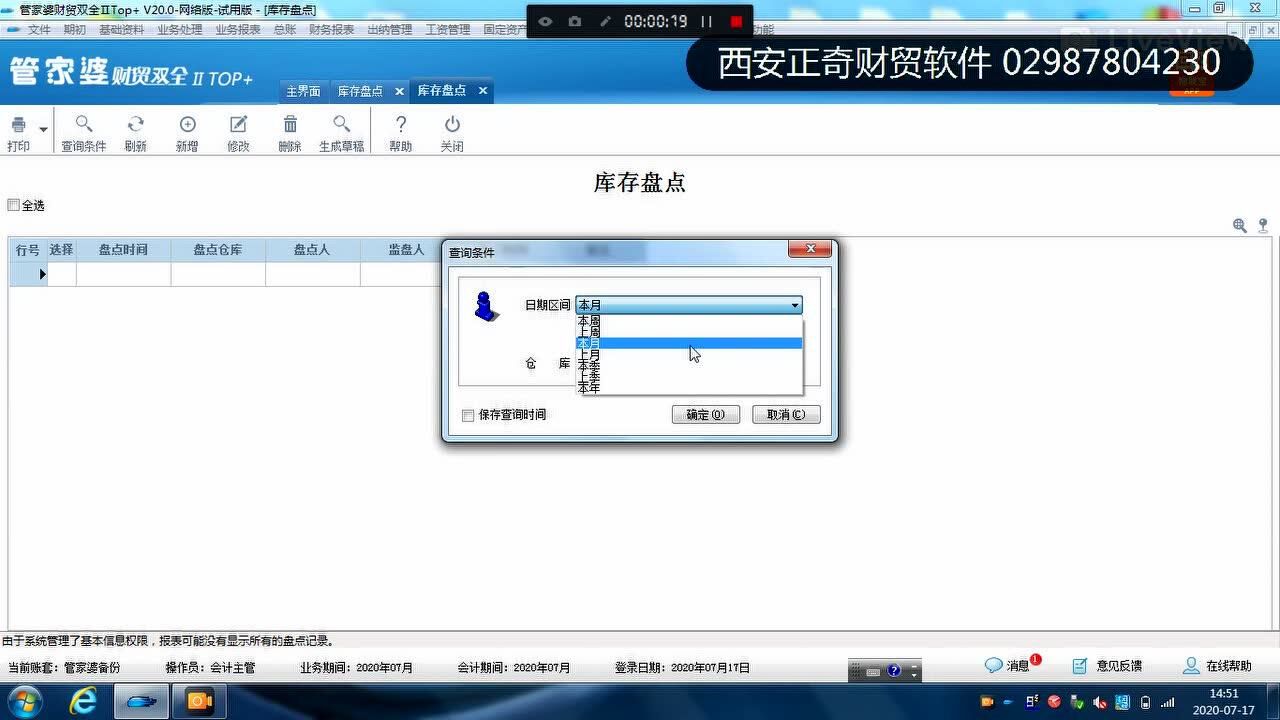This screenshot has width=1280, height=720.
Task: Click the 刷新 refresh toolbar icon
Action: [135, 124]
